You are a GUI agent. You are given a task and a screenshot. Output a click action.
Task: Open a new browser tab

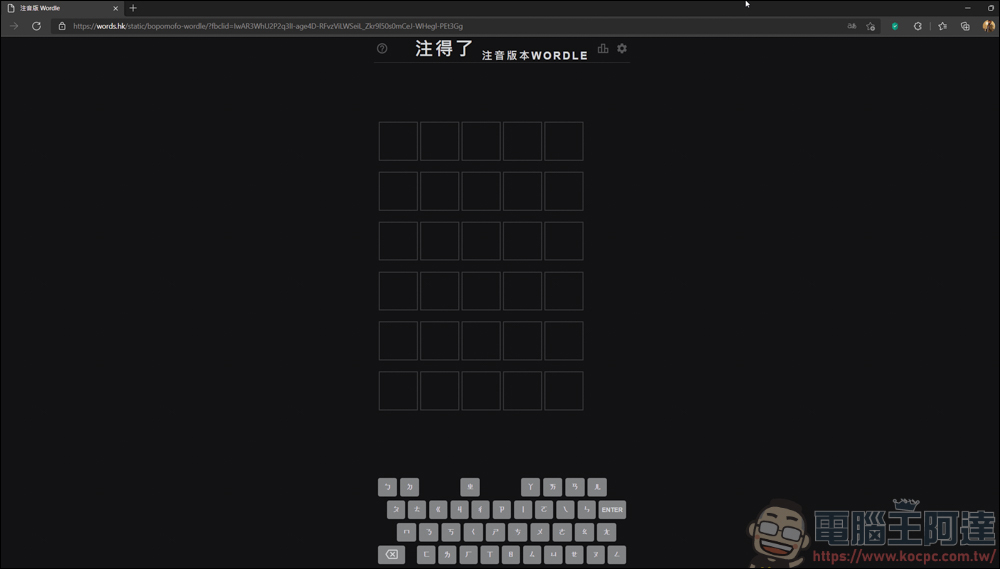(x=133, y=8)
